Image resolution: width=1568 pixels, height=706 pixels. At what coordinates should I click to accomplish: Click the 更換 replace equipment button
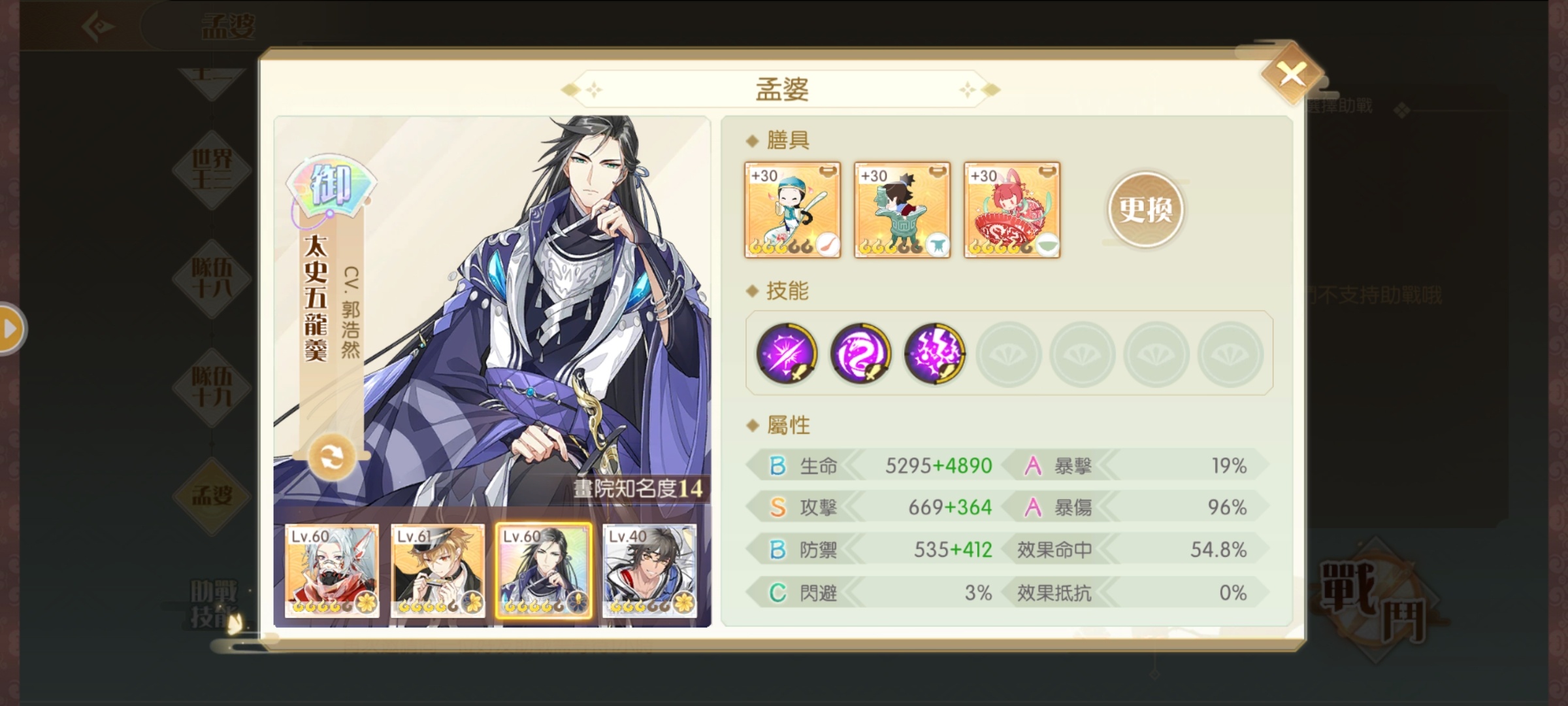pos(1145,210)
